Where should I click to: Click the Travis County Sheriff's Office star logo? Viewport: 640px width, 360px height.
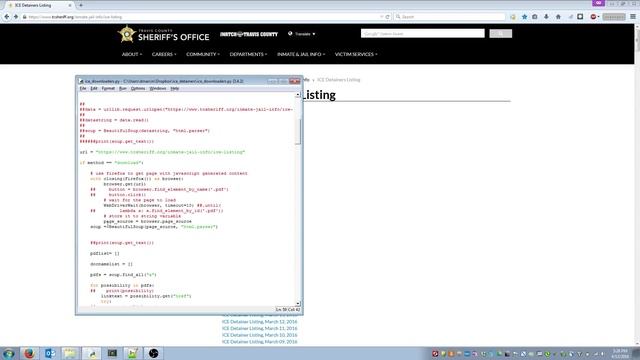point(127,34)
